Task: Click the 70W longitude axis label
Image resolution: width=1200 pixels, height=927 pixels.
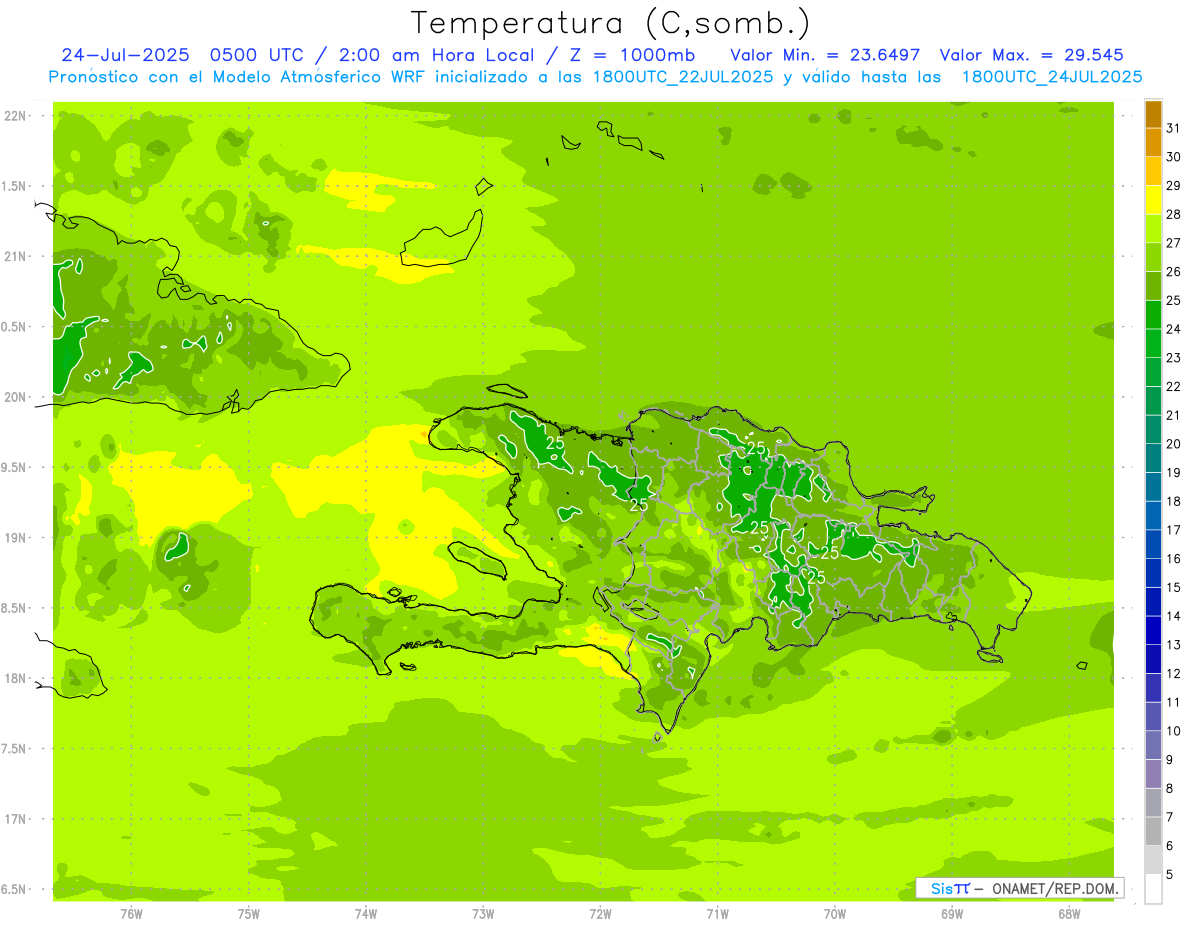Action: (834, 914)
